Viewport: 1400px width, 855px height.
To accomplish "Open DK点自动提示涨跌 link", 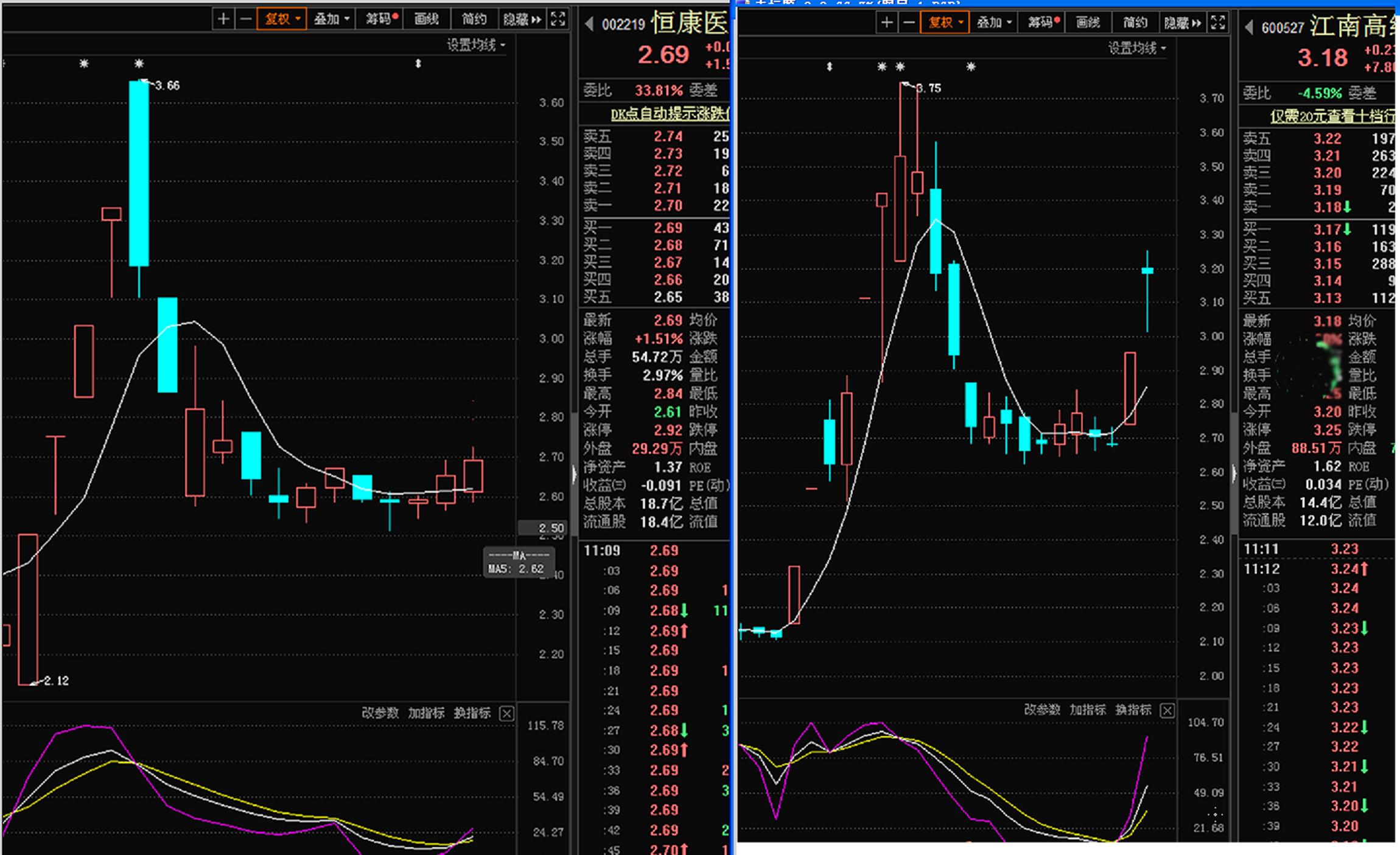I will 670,114.
